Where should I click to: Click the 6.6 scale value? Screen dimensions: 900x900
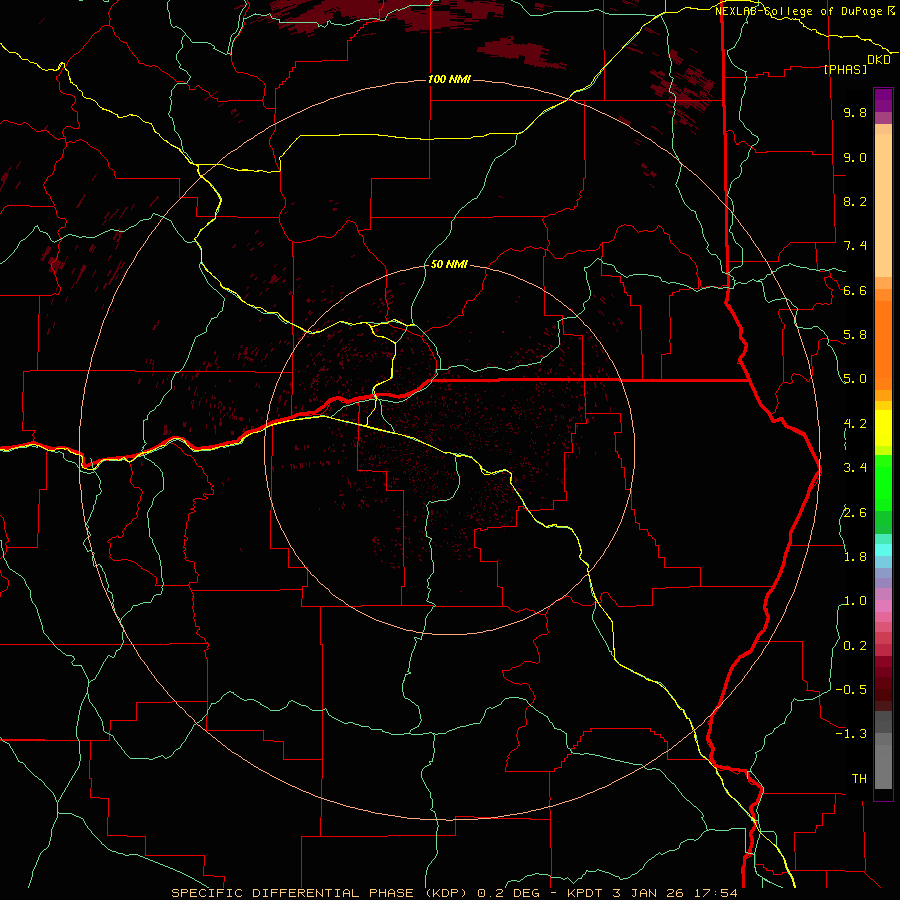(855, 290)
